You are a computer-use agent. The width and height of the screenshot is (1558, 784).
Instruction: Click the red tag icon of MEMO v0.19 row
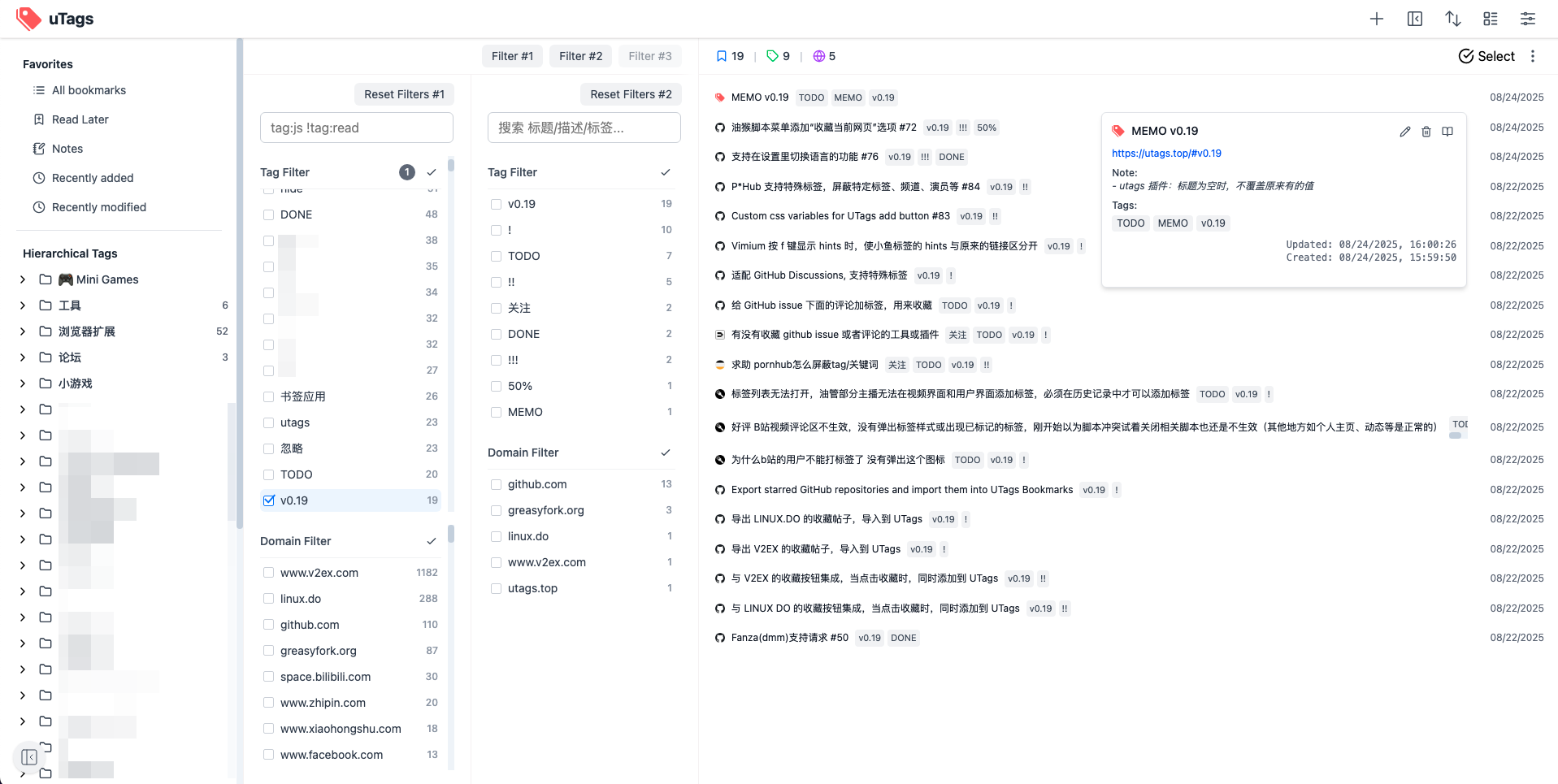(720, 97)
